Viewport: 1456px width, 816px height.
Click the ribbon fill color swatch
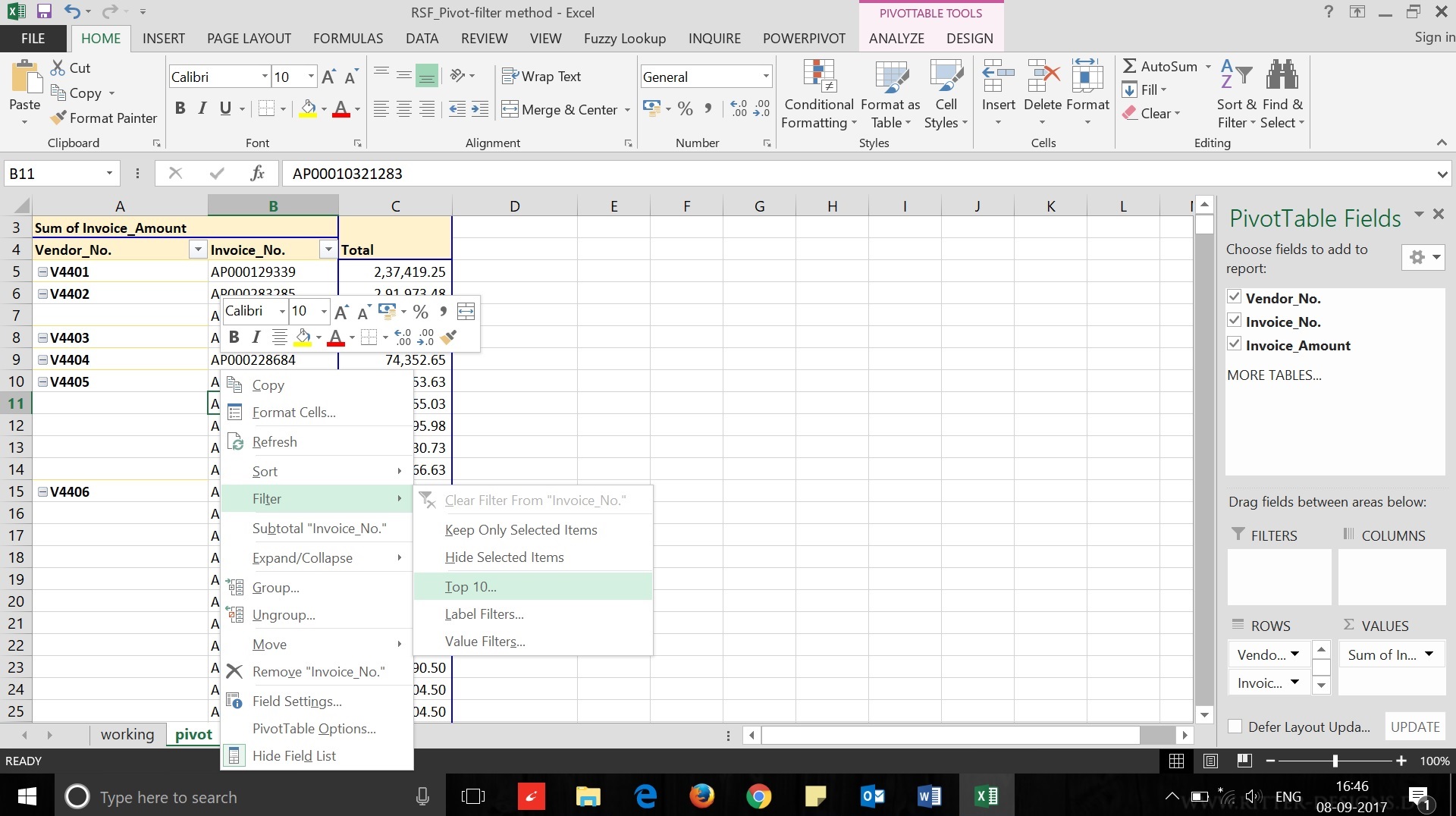(307, 108)
